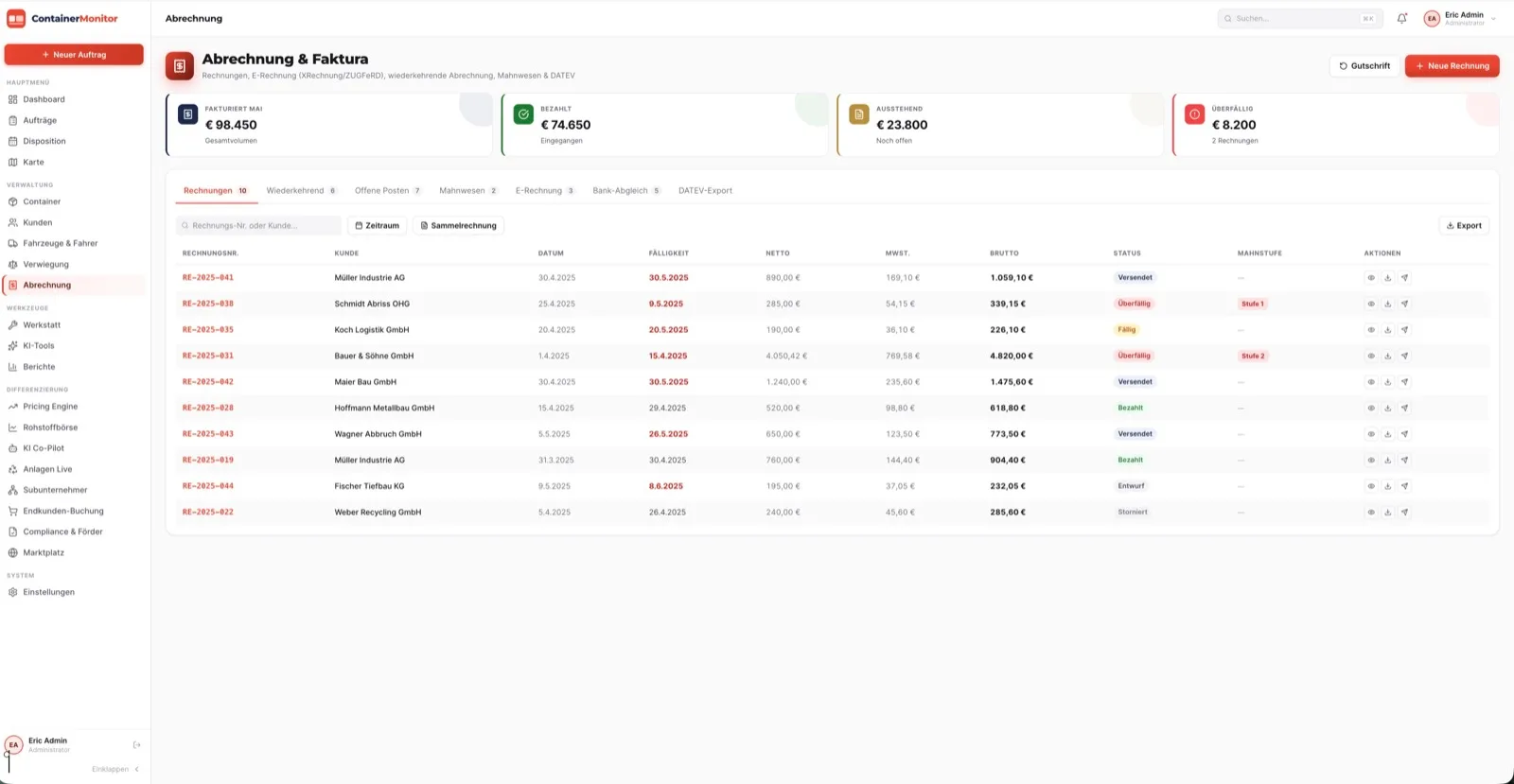Click the Neue Rechnung button

point(1452,66)
